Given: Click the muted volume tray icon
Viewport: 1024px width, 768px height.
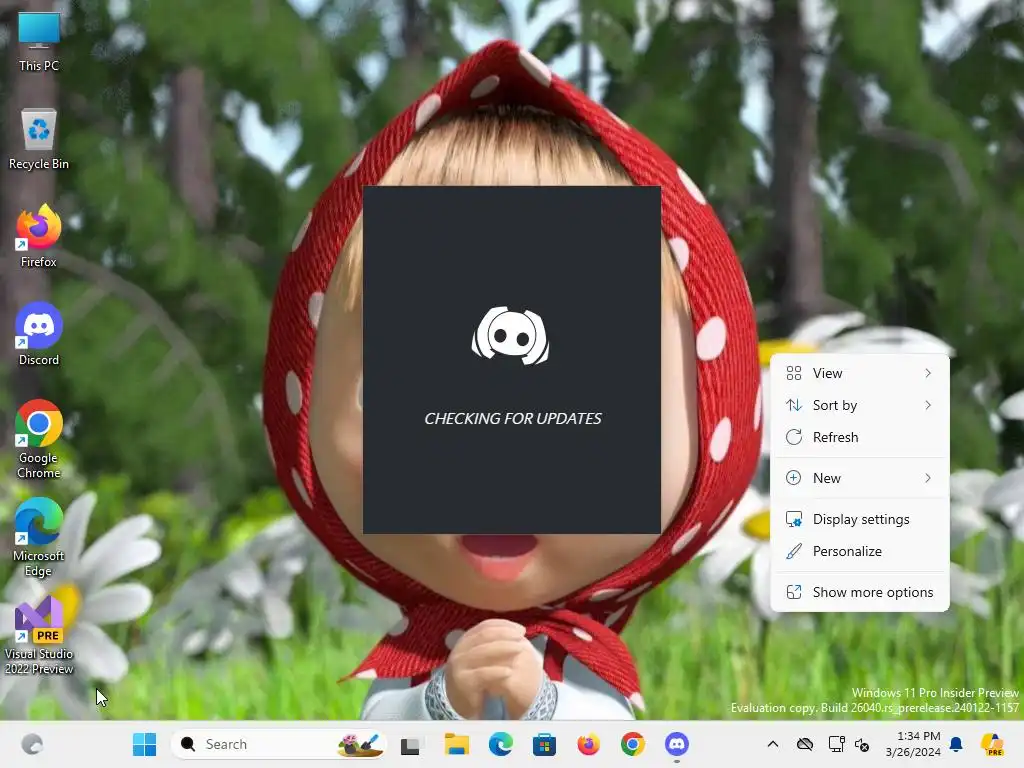Looking at the screenshot, I should pyautogui.click(x=861, y=744).
